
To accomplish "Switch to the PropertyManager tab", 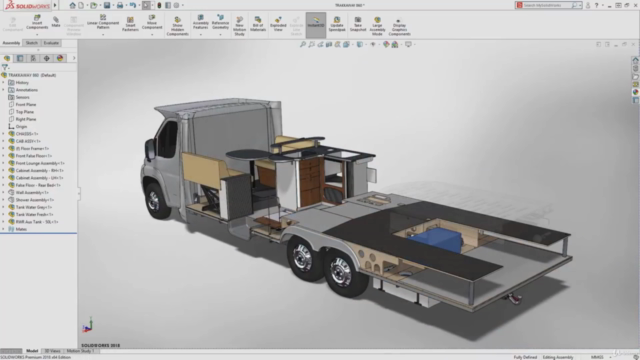I will click(x=20, y=58).
